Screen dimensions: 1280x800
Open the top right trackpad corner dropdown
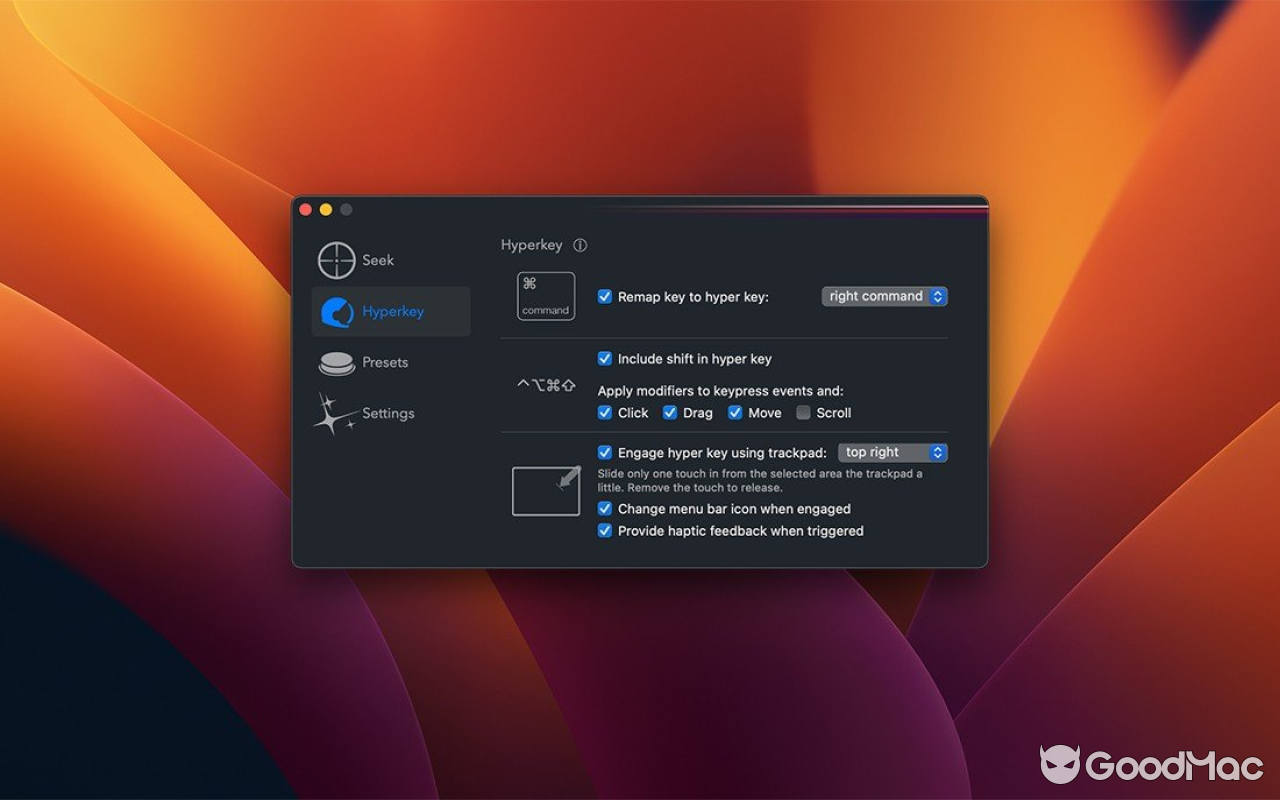892,452
